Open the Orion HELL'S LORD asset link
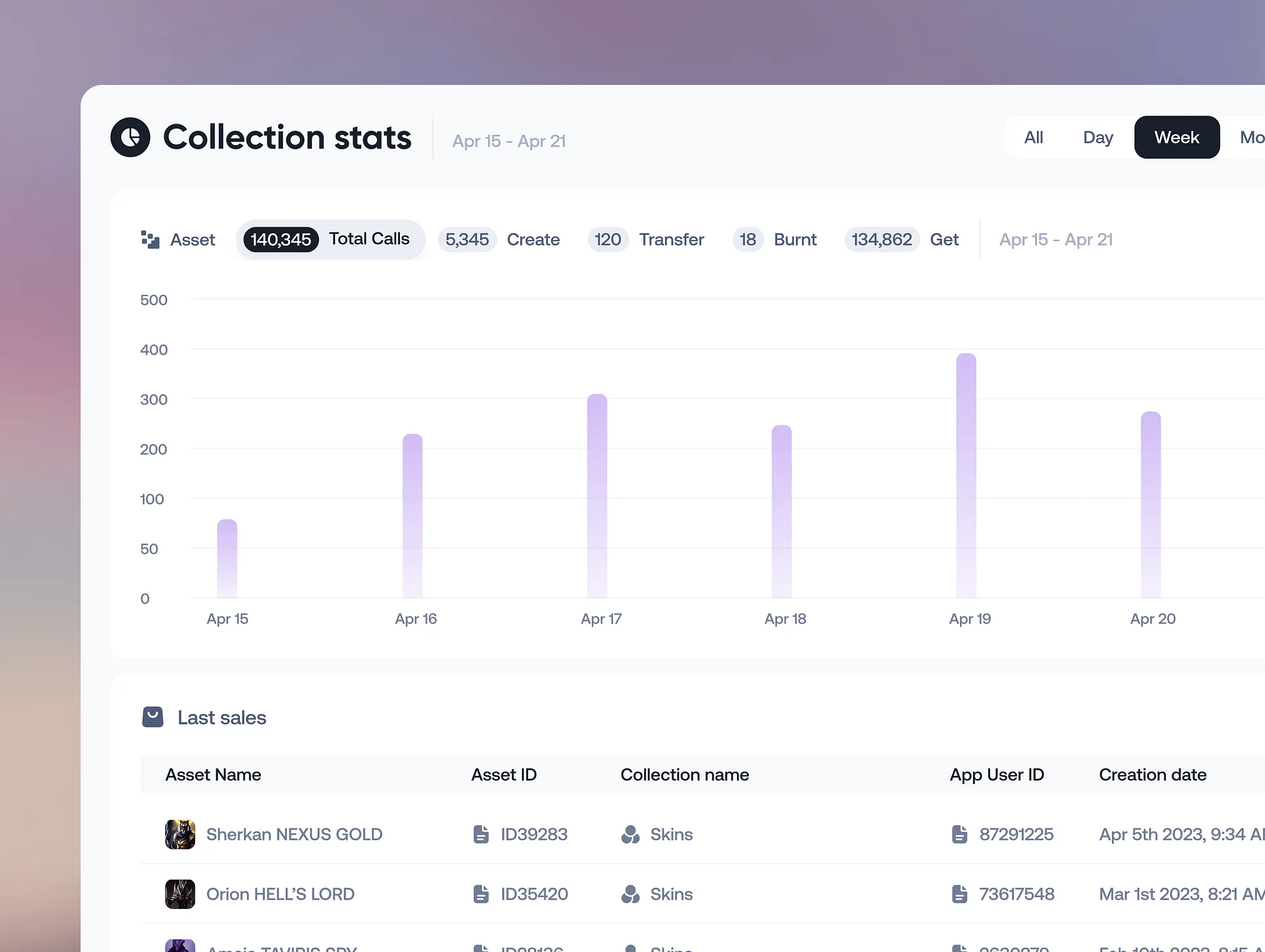The width and height of the screenshot is (1265, 952). 280,894
